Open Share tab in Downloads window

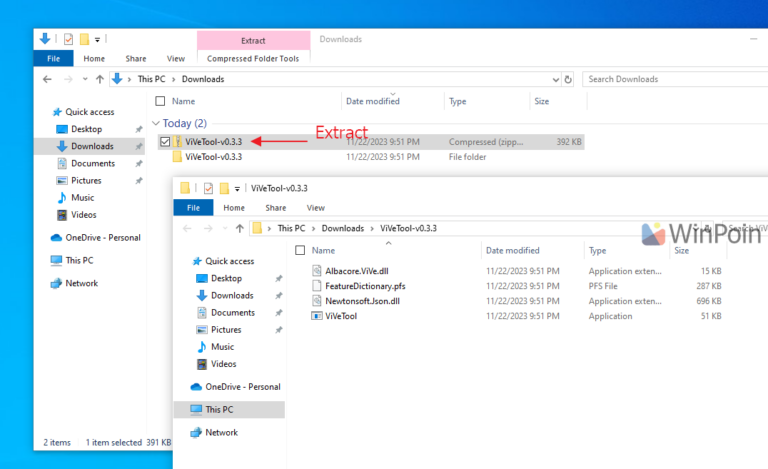click(x=136, y=58)
